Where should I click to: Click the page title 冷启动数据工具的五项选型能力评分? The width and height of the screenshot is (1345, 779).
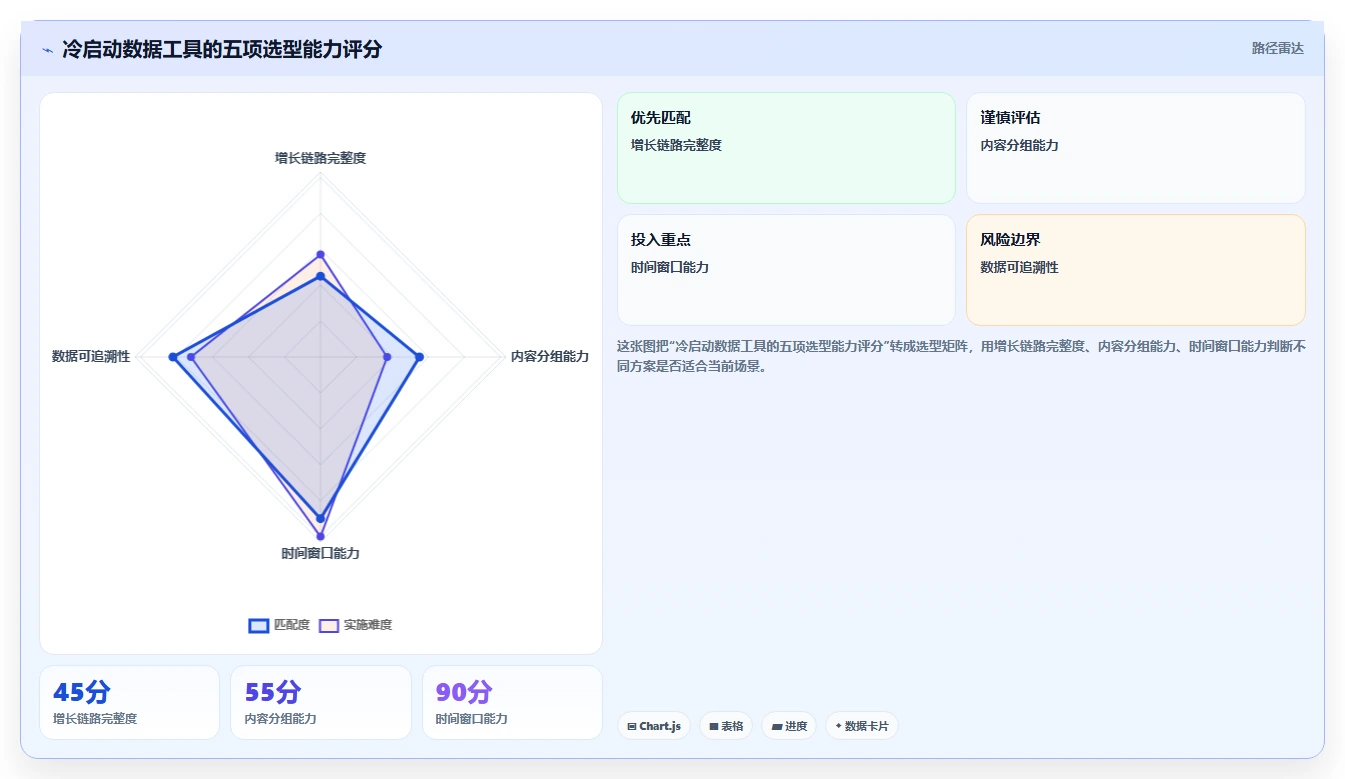[x=222, y=49]
